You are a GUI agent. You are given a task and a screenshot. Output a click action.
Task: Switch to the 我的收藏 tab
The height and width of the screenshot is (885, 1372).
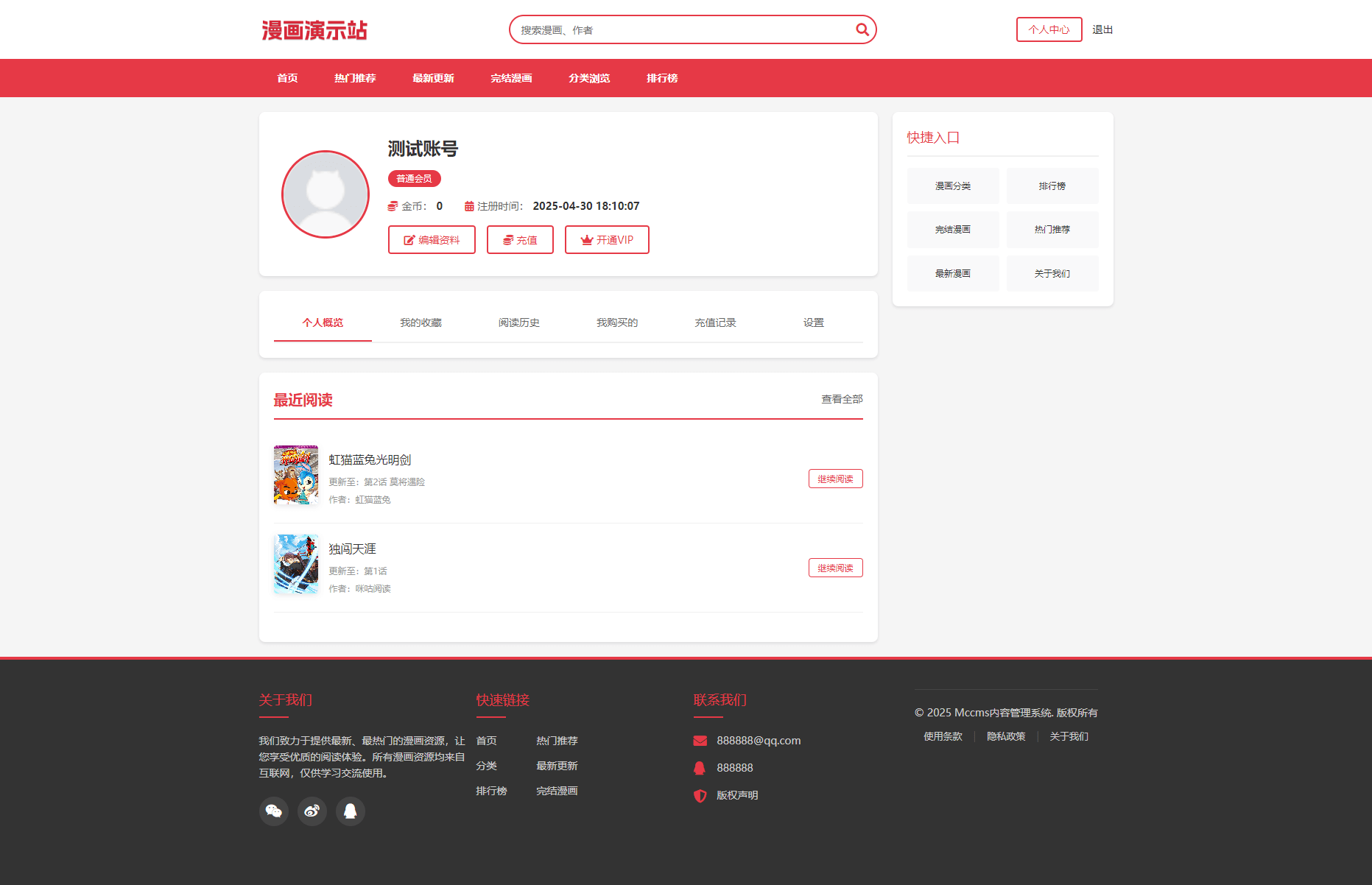coord(421,322)
